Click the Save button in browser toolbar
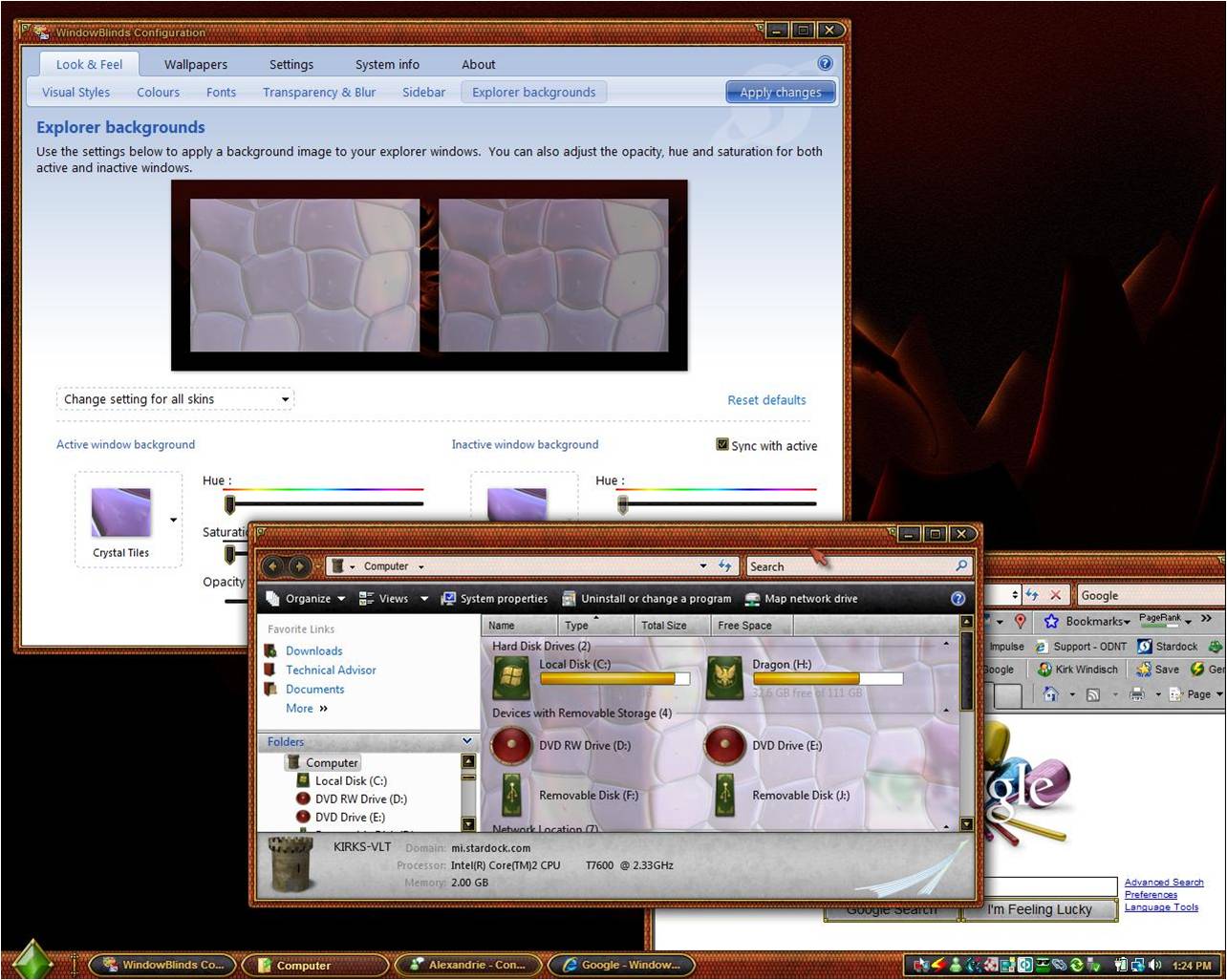This screenshot has height=980, width=1227. (1157, 670)
